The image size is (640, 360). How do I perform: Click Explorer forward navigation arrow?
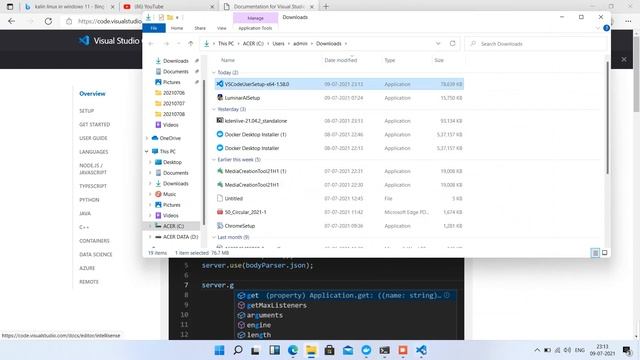pyautogui.click(x=166, y=44)
